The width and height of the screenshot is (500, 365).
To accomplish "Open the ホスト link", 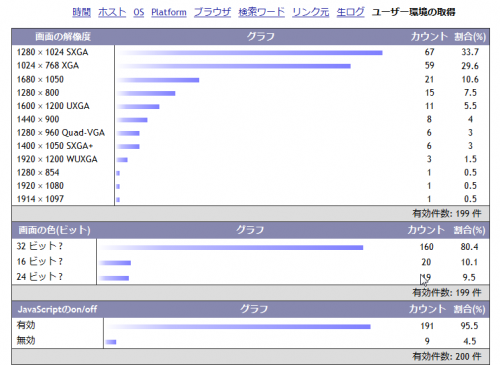I will pos(112,12).
